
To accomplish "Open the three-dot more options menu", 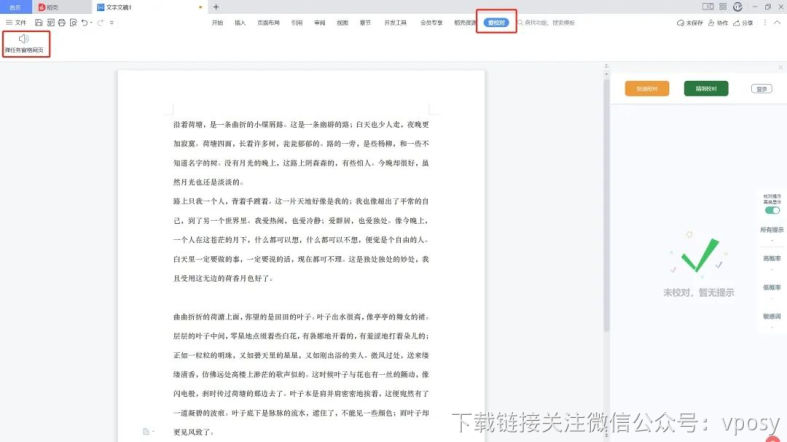I will 765,23.
